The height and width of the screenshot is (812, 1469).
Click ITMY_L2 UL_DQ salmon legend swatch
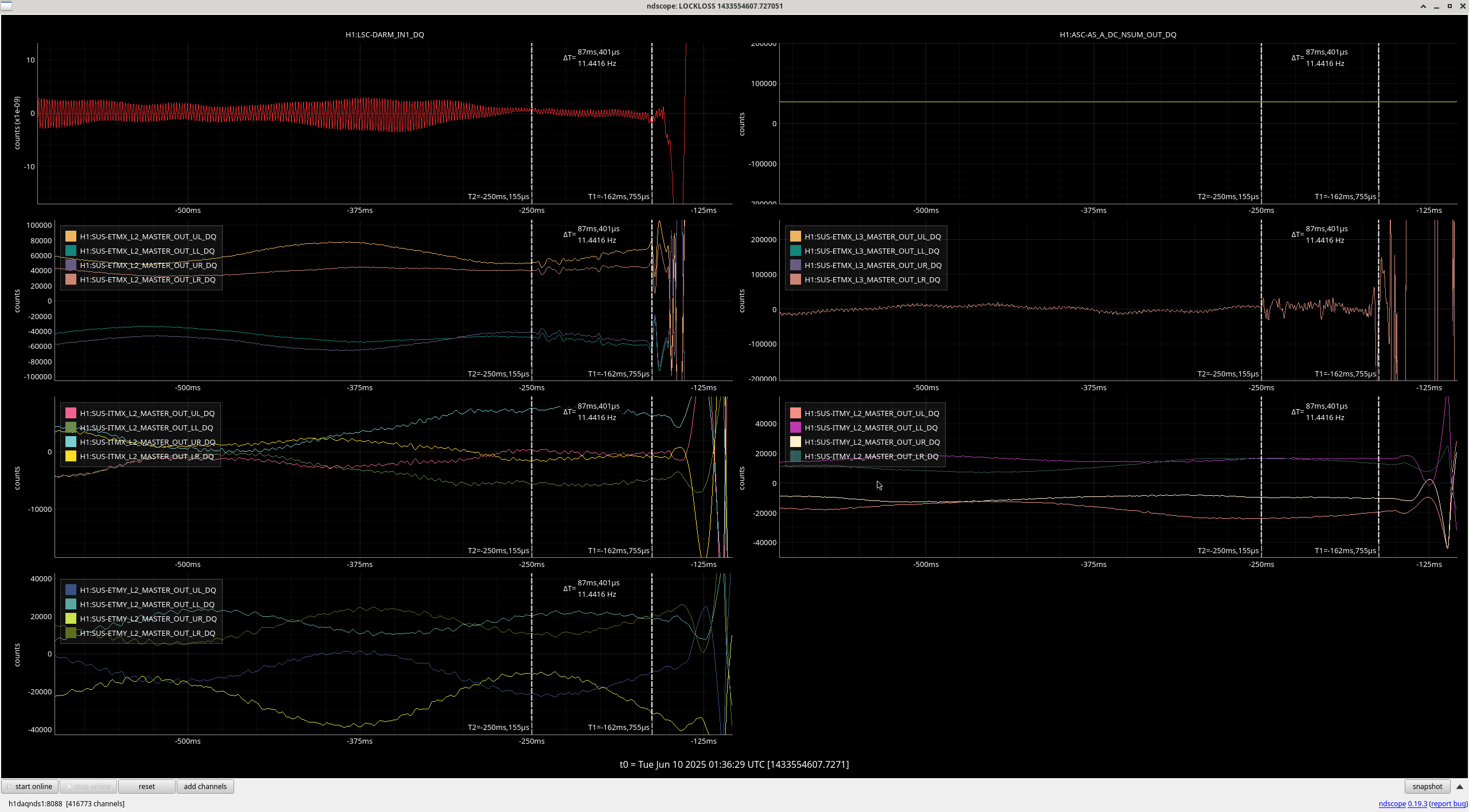(795, 413)
